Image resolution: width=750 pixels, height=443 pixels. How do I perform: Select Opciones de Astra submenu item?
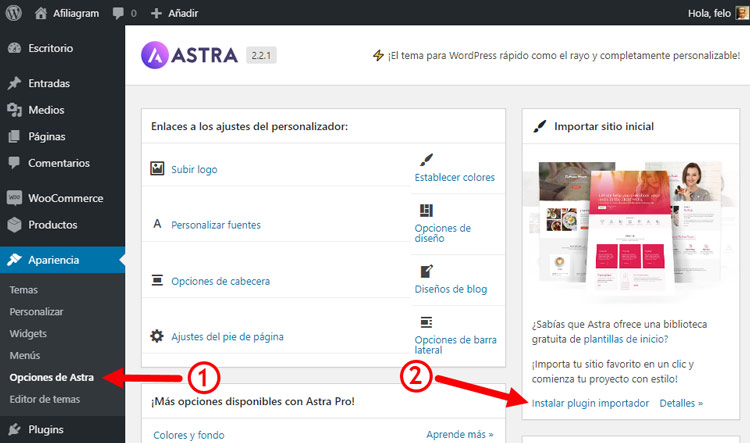51,377
